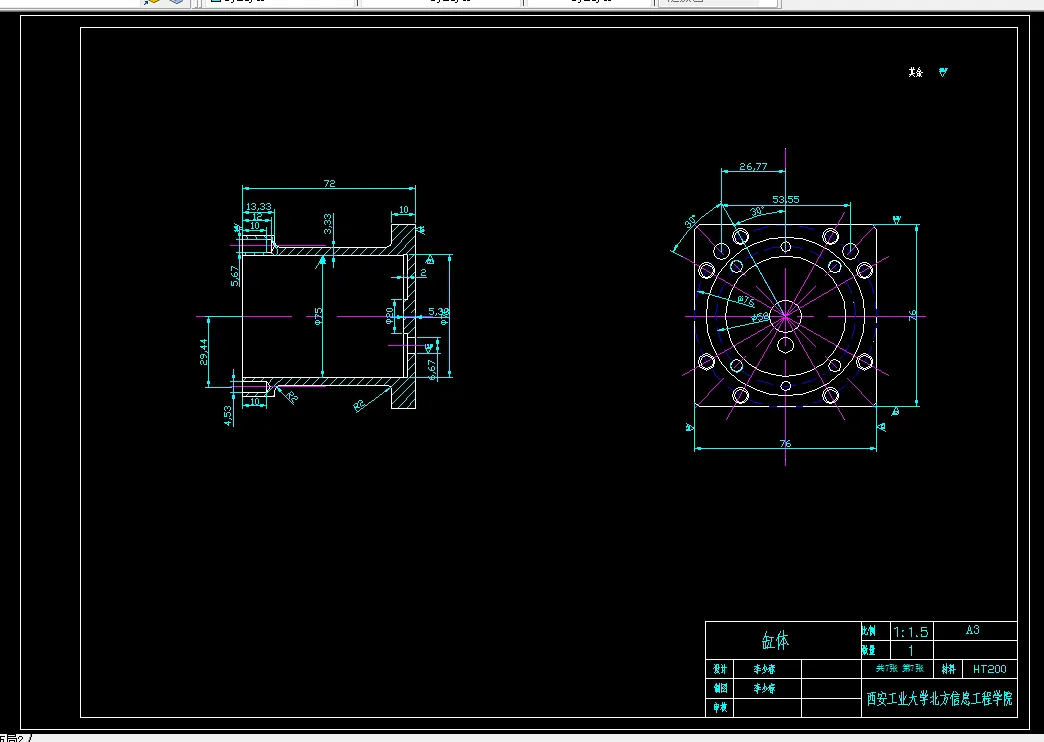
Task: Click the 30° arc dimension outside the square's corner
Action: click(x=690, y=222)
